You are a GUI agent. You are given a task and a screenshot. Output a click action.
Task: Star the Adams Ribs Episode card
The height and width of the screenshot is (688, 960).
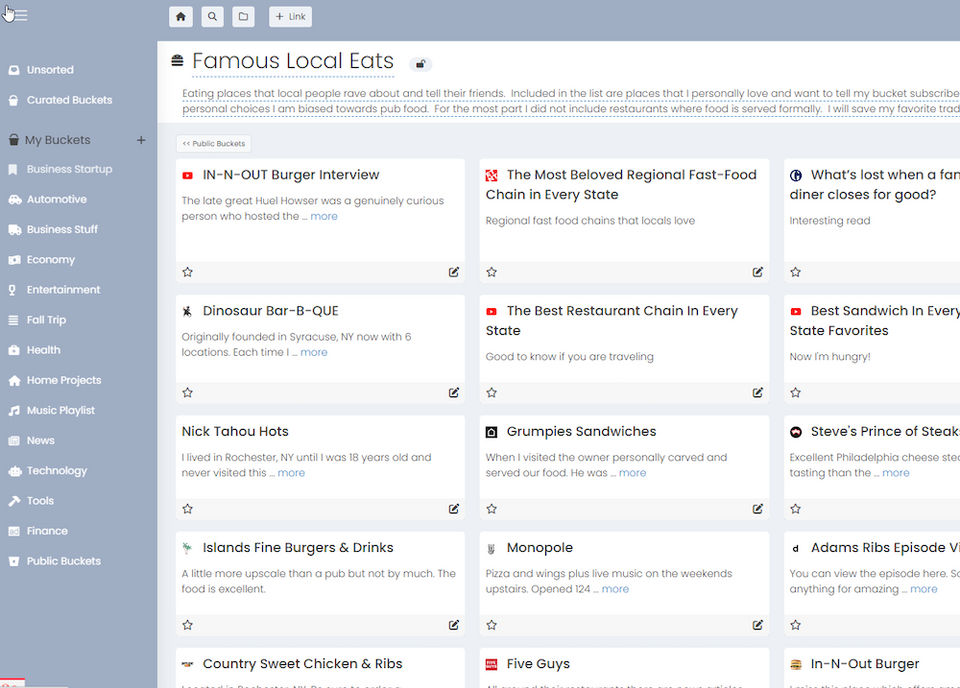795,625
